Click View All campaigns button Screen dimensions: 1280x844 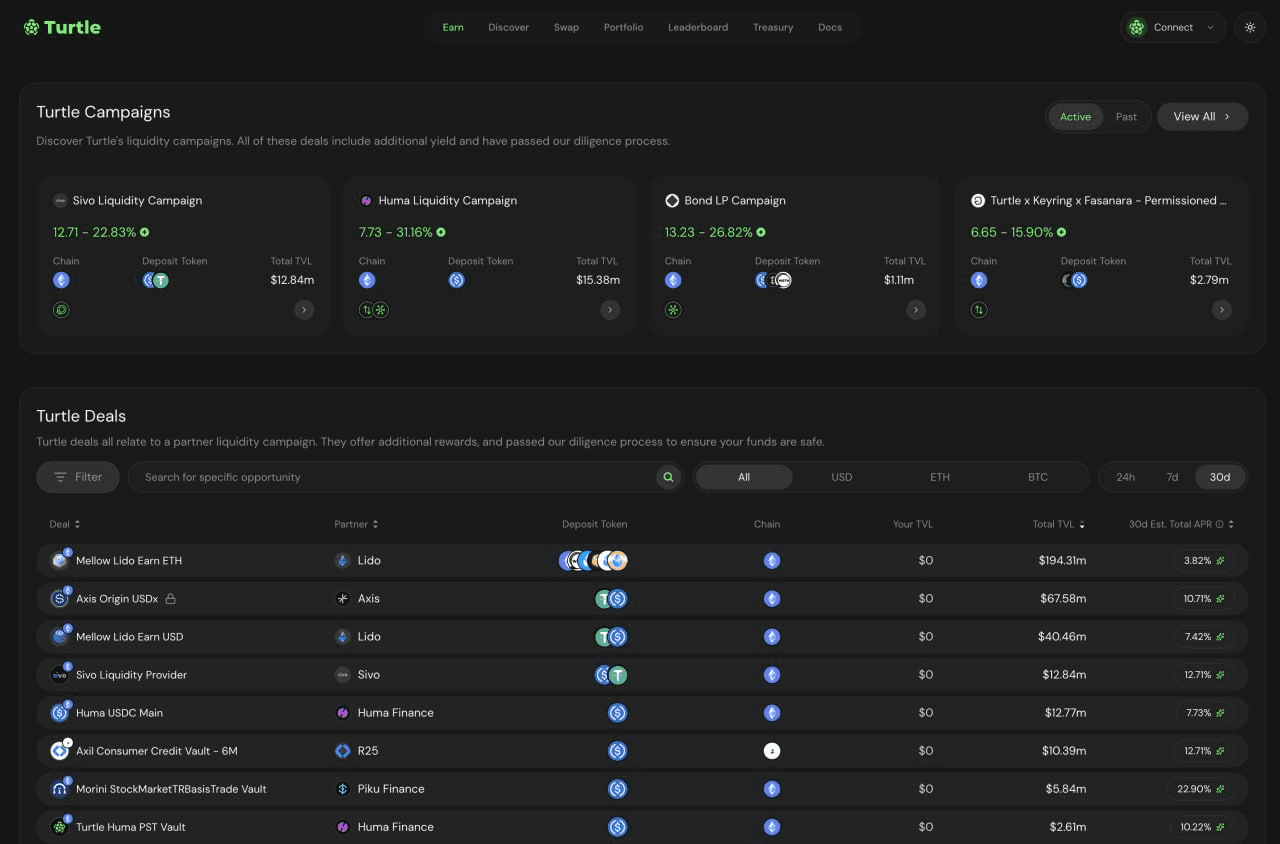tap(1202, 117)
